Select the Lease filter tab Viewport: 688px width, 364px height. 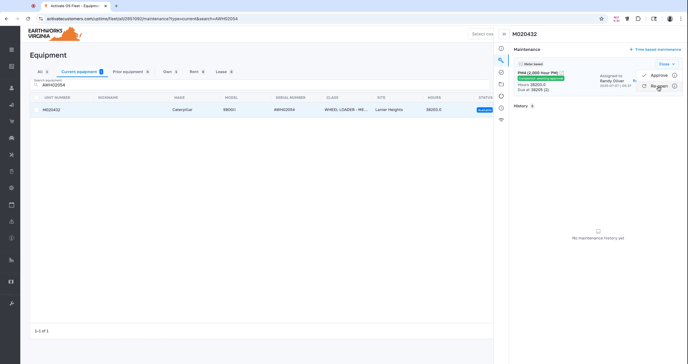coord(224,71)
